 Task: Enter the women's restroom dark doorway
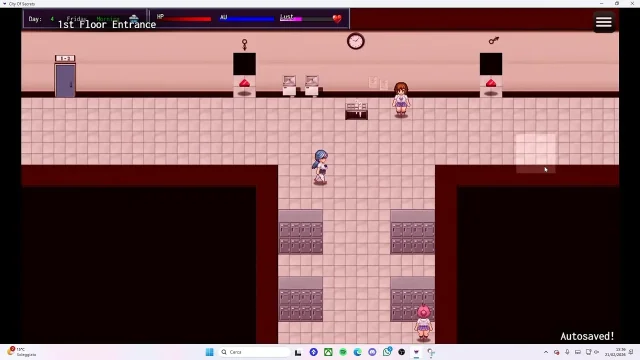(x=244, y=64)
